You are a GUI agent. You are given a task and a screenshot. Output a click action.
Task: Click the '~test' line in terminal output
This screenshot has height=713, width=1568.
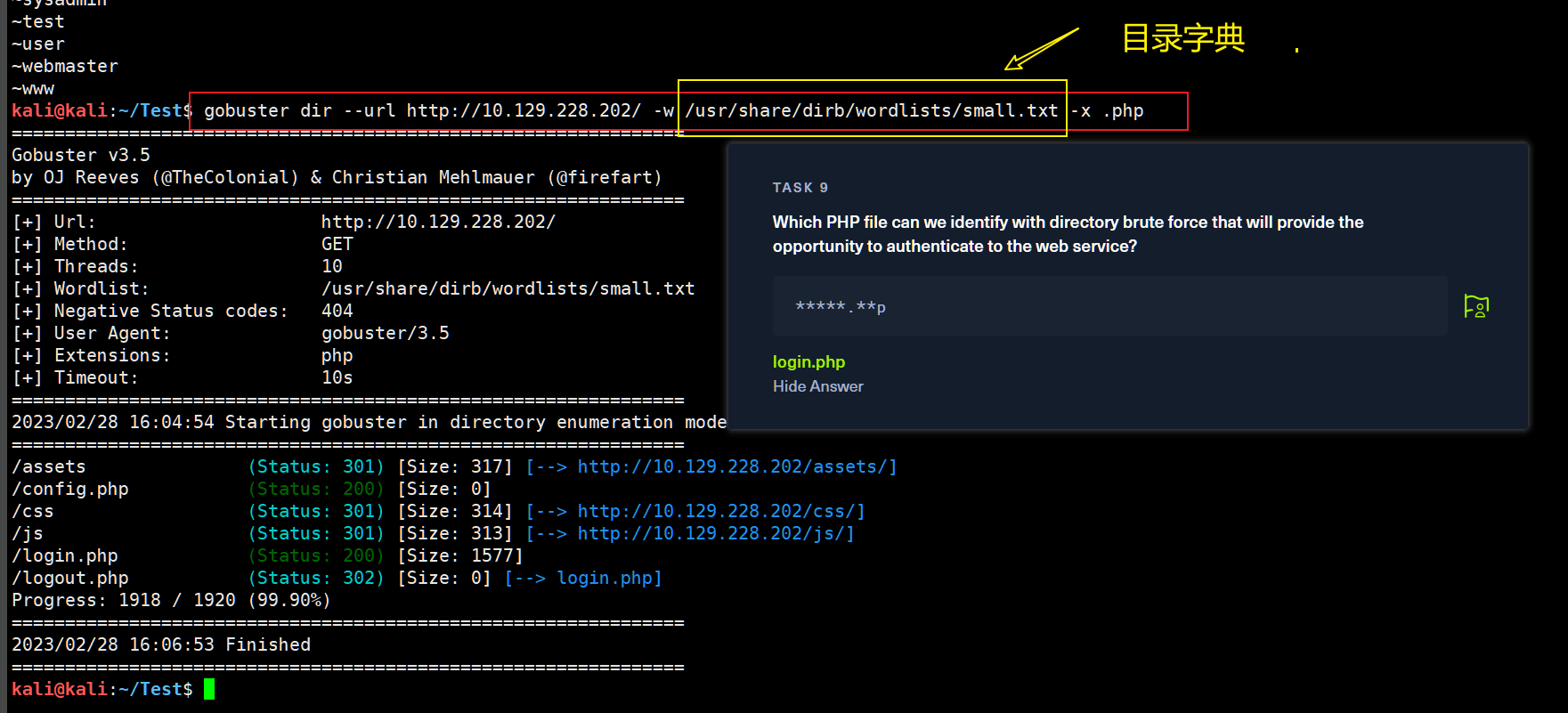[x=38, y=21]
